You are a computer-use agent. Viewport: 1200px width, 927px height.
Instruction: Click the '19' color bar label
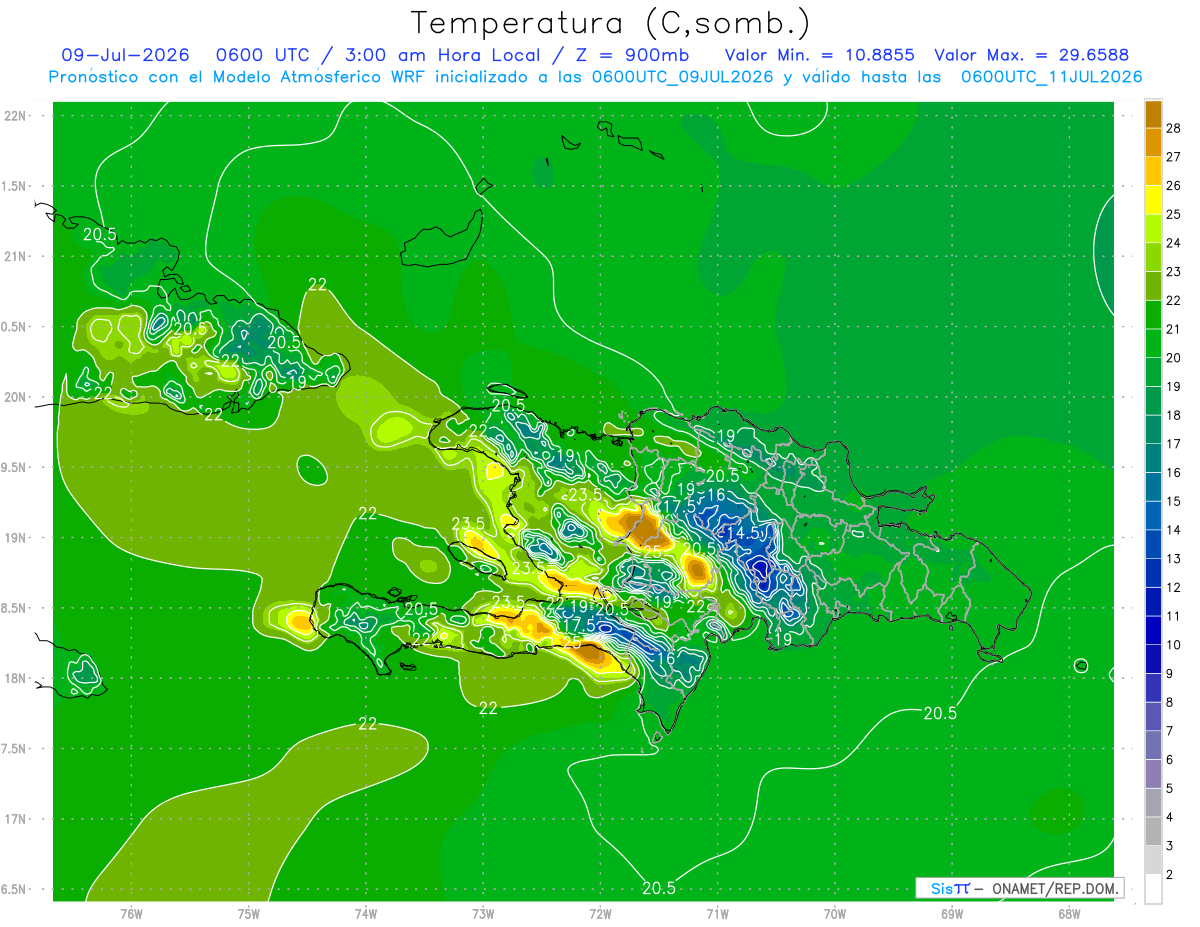[1173, 386]
